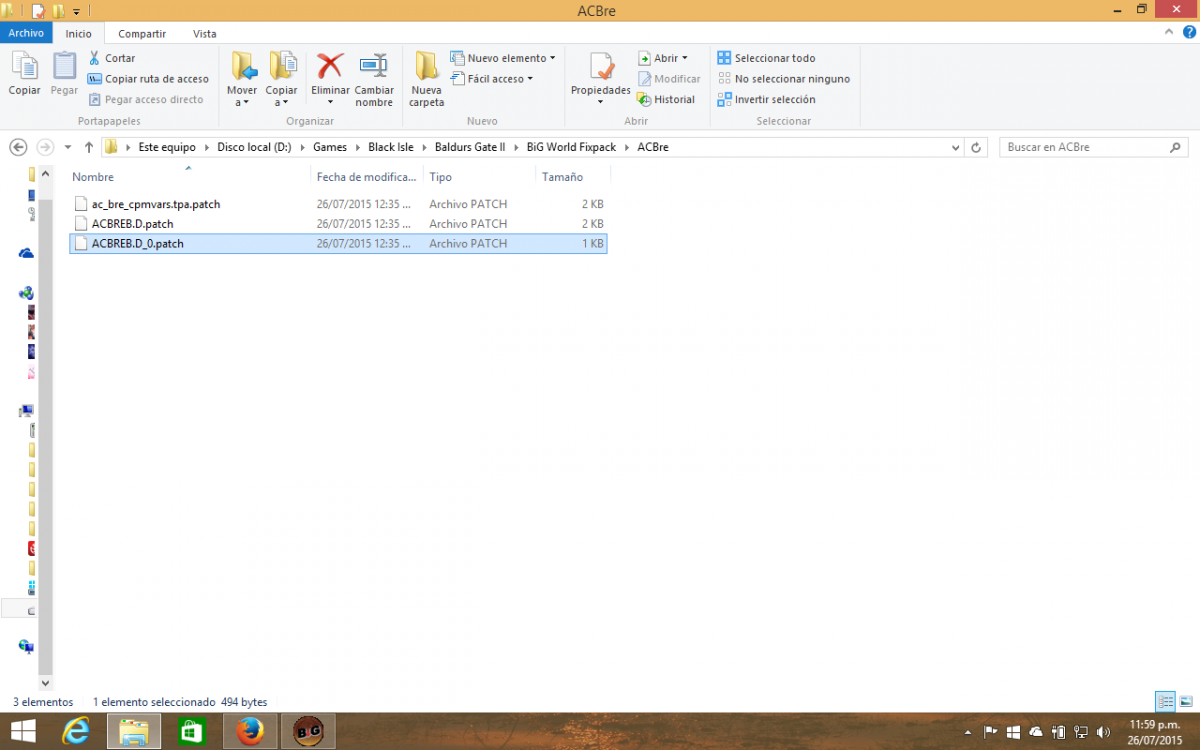Select Copiar ruta de acceso
The image size is (1200, 750).
(148, 79)
